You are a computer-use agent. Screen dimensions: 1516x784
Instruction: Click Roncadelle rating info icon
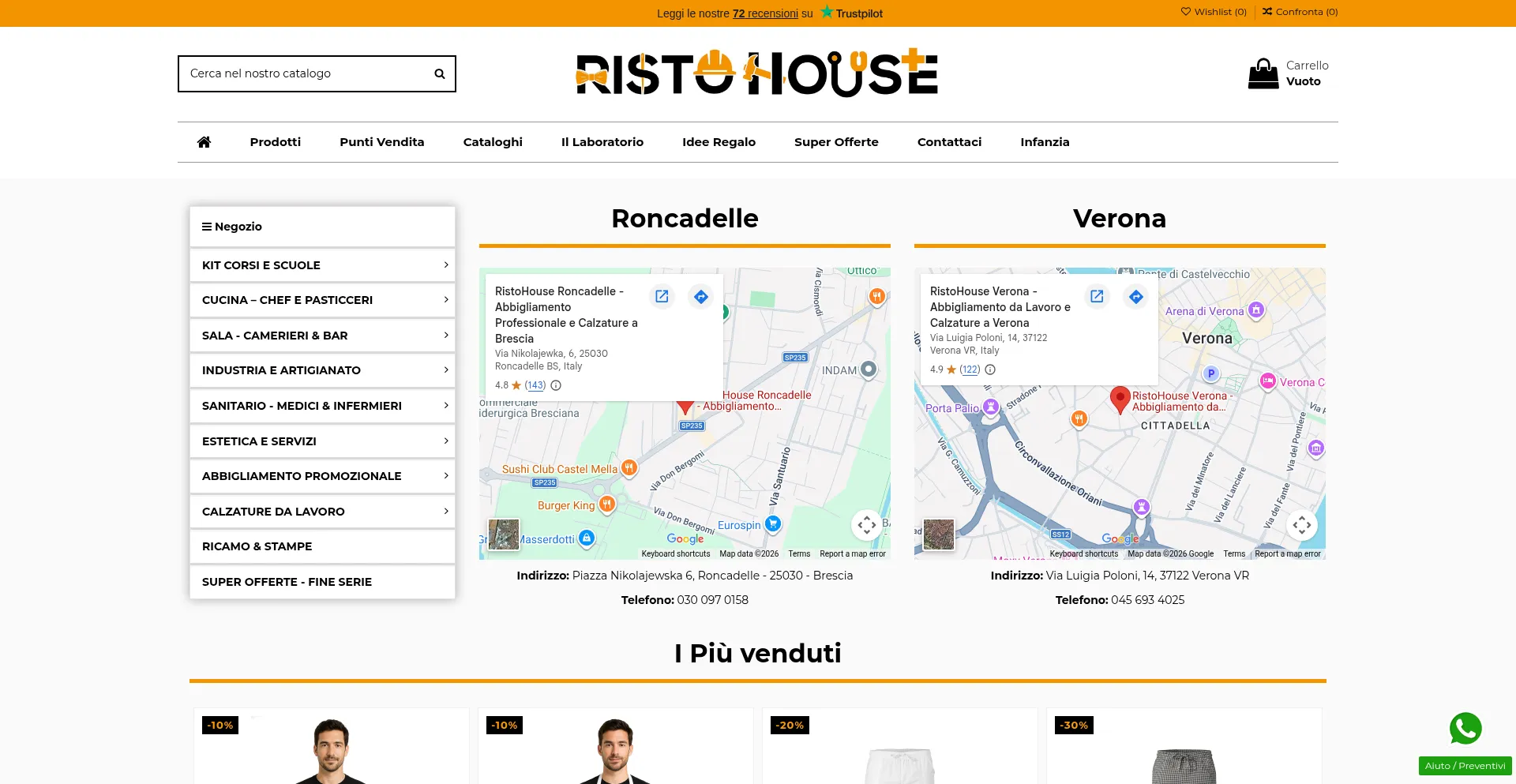[556, 385]
